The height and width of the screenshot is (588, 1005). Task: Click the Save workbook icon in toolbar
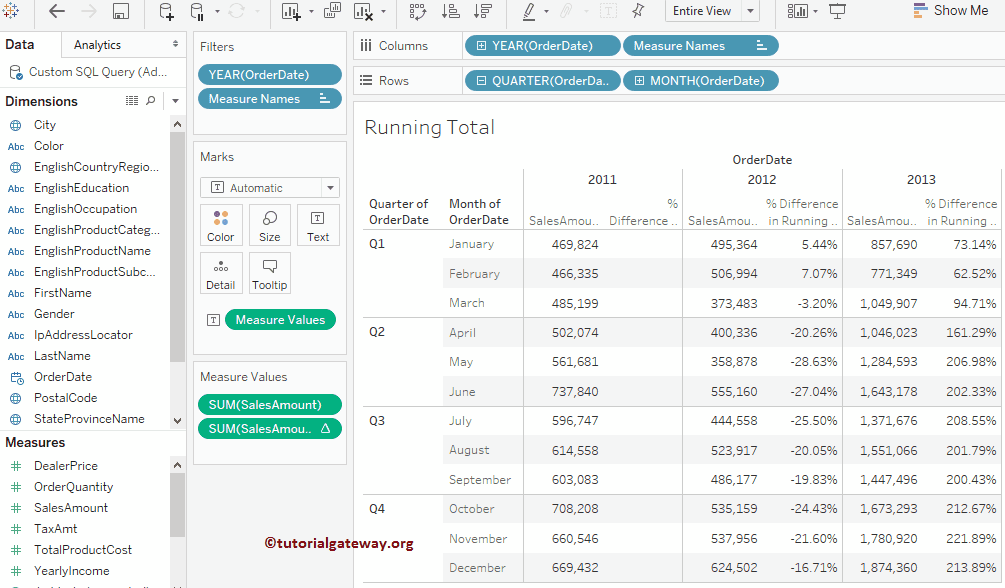[x=121, y=12]
